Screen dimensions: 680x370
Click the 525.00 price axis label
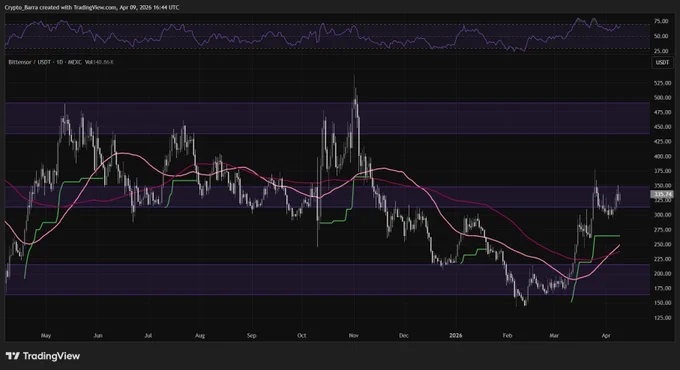pos(662,83)
